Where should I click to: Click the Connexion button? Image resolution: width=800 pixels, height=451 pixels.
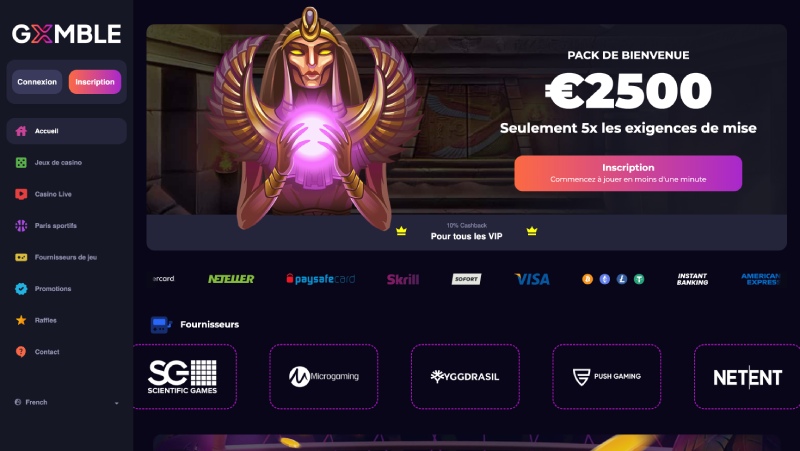click(x=37, y=82)
